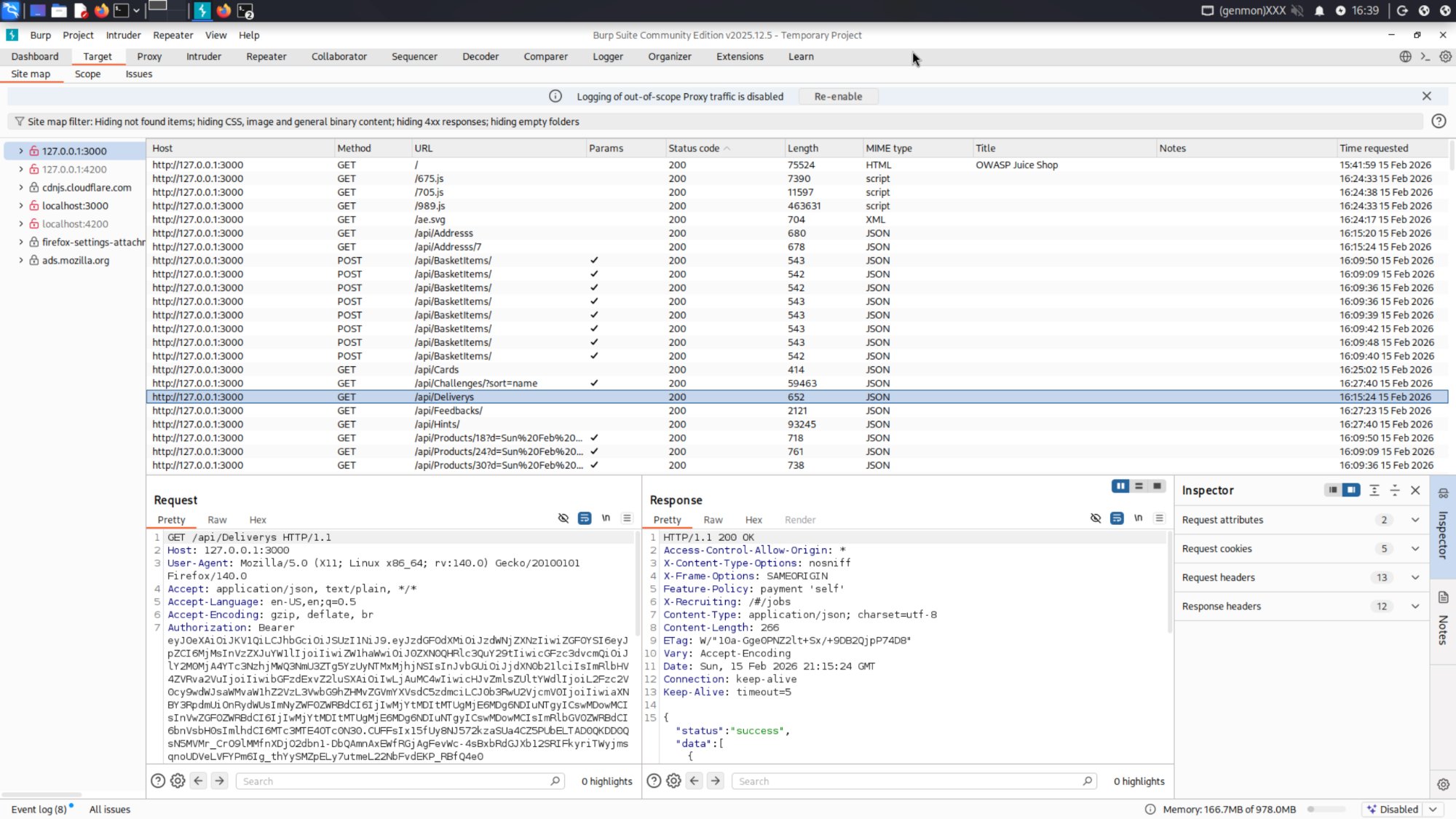
Task: Close the Inspector panel
Action: tap(1415, 491)
